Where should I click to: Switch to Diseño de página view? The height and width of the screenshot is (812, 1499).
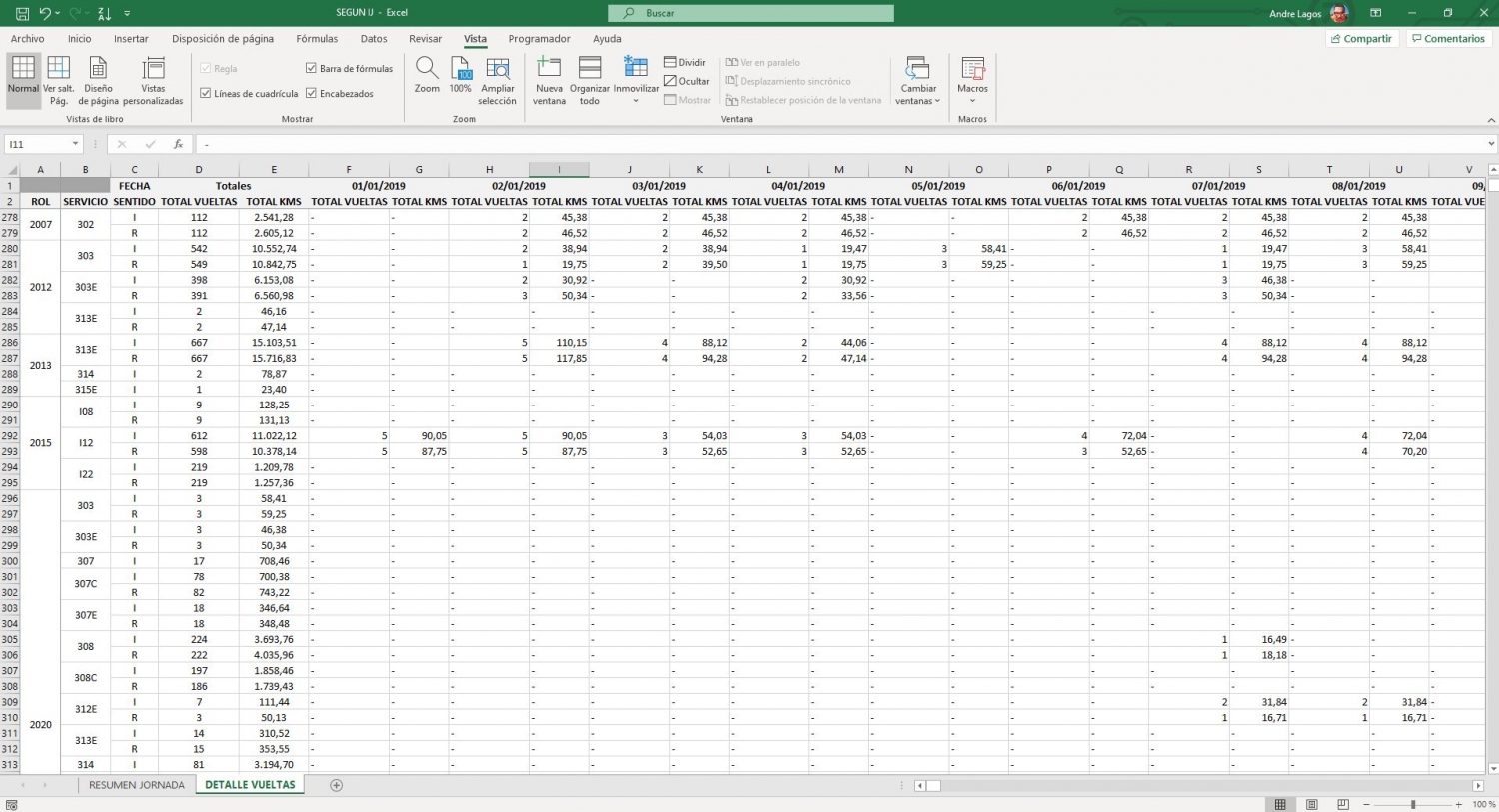98,81
